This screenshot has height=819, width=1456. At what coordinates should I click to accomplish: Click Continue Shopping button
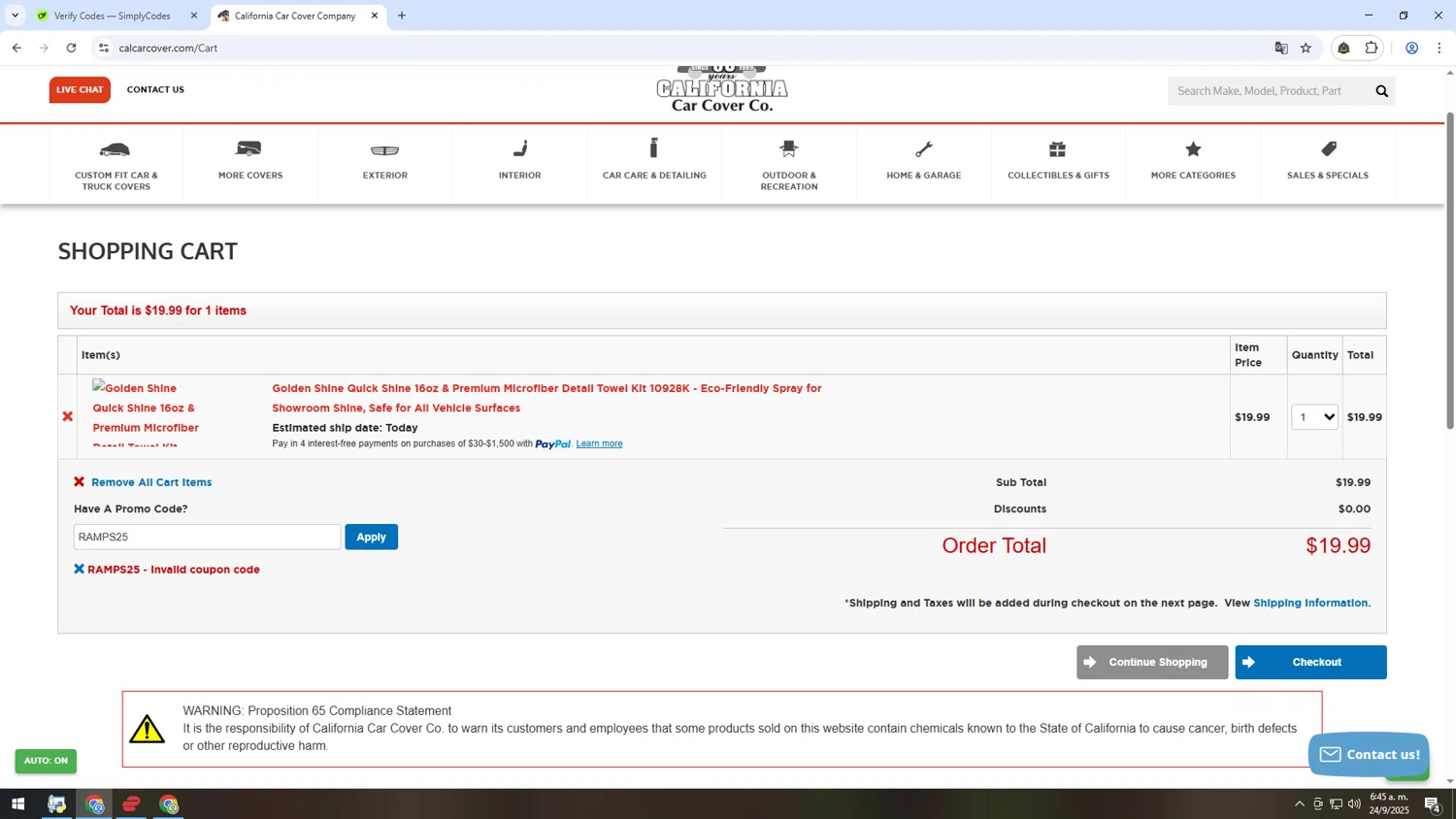[x=1152, y=662]
